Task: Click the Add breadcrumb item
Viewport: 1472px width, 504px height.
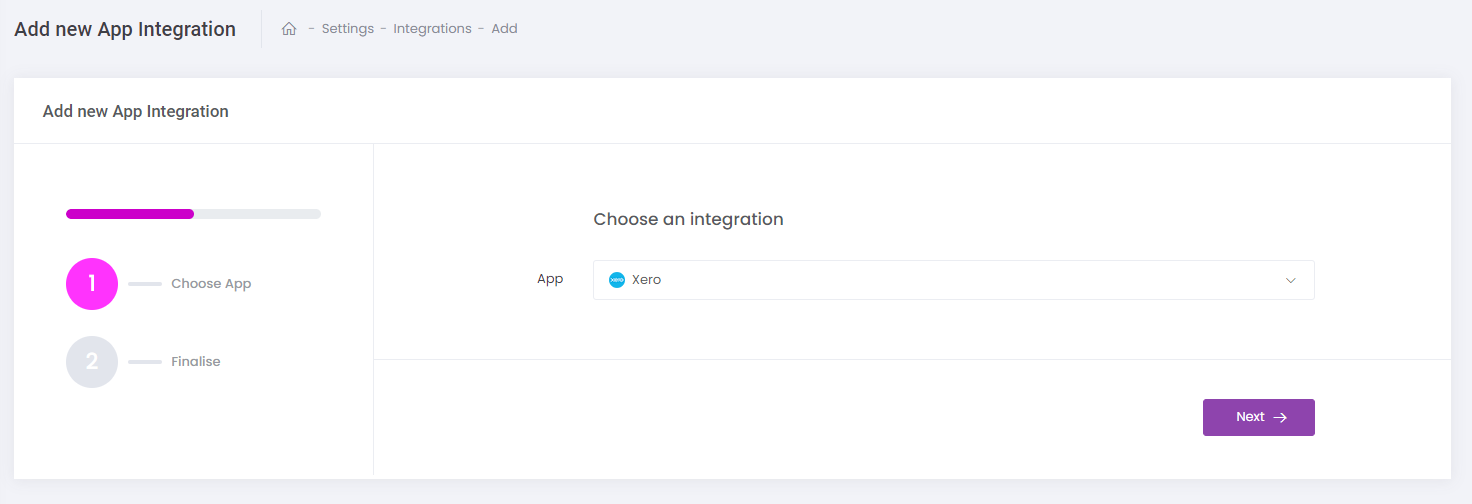Action: [504, 29]
